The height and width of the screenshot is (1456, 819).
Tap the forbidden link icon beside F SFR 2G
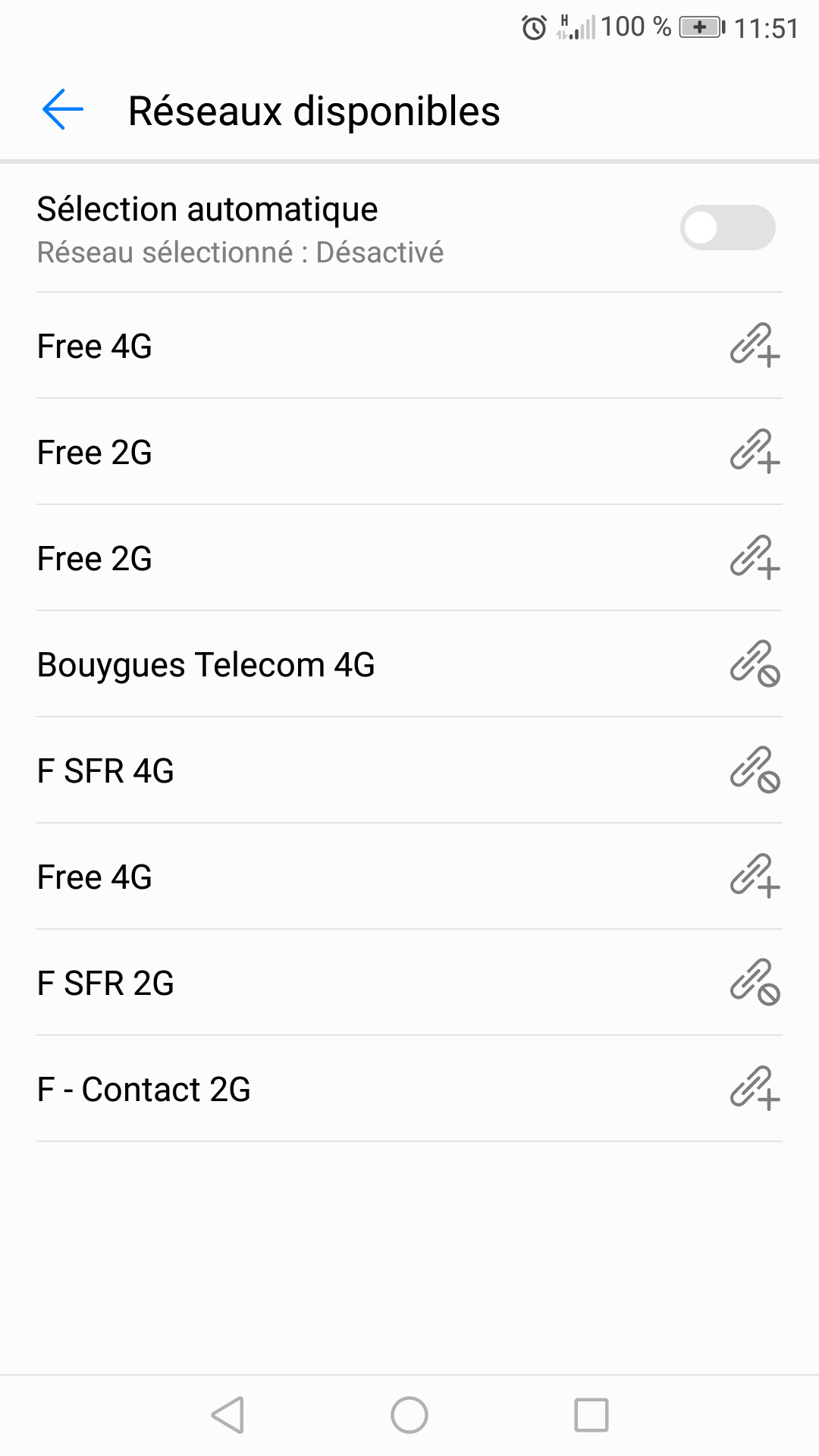[755, 983]
